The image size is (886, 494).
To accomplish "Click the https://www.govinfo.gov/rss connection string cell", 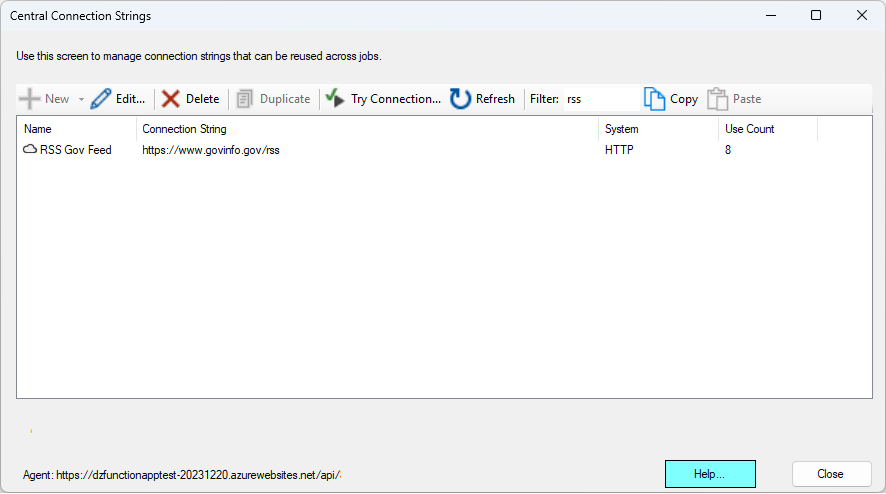I will pos(211,150).
